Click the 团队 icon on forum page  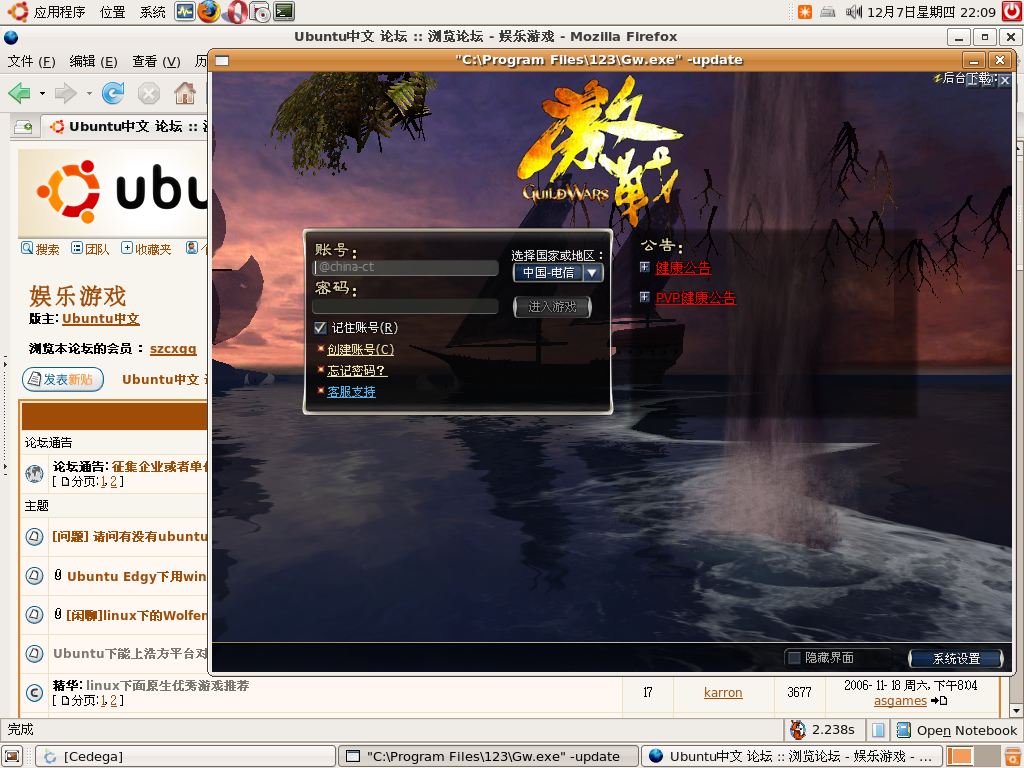(77, 248)
